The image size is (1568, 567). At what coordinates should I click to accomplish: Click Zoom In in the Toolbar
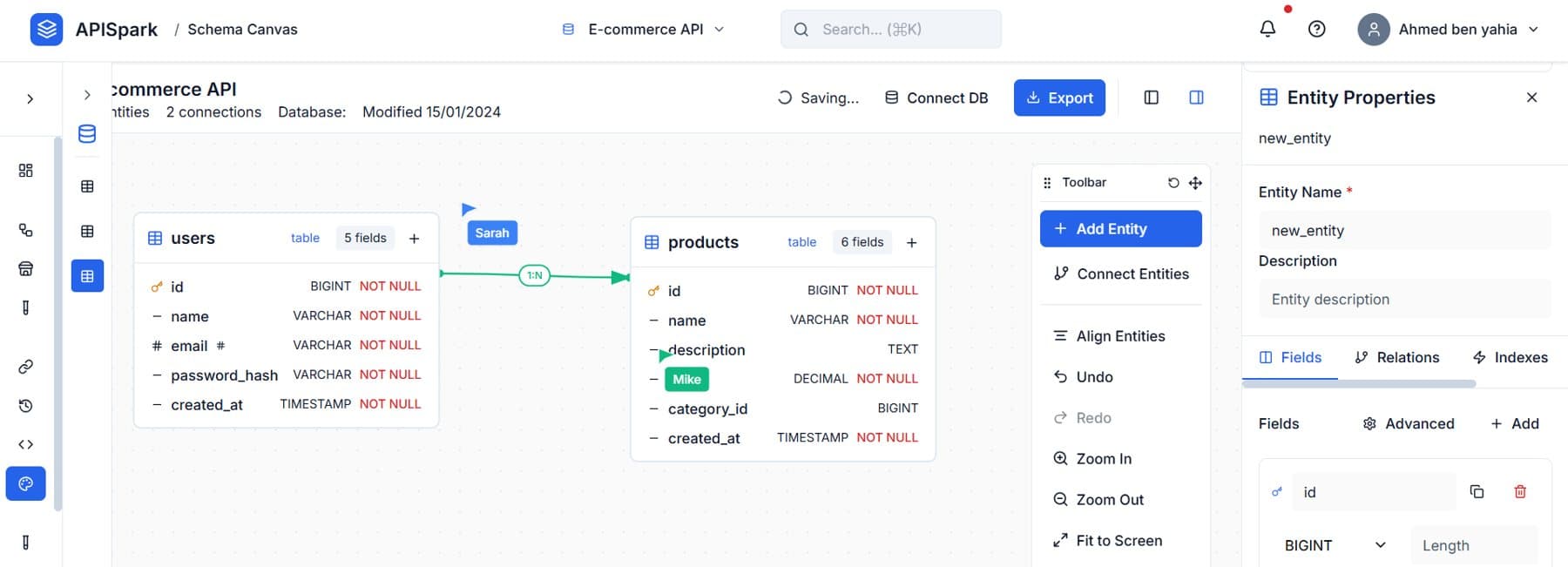1121,459
